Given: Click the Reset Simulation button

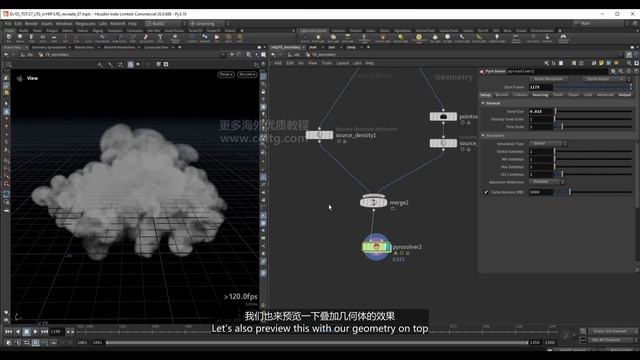Looking at the screenshot, I should [549, 79].
